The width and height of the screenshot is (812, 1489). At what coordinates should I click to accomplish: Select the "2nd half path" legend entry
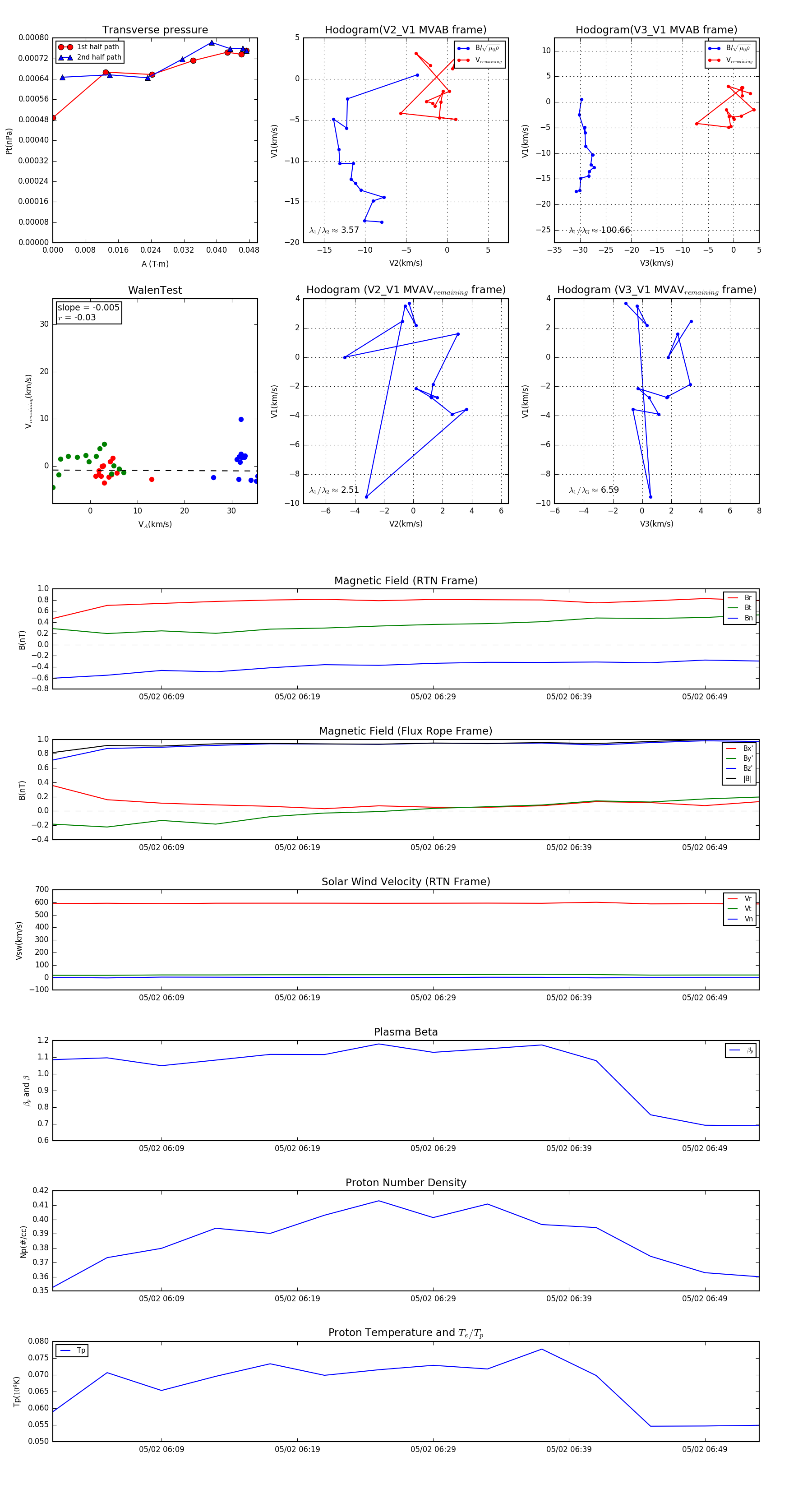(x=90, y=57)
